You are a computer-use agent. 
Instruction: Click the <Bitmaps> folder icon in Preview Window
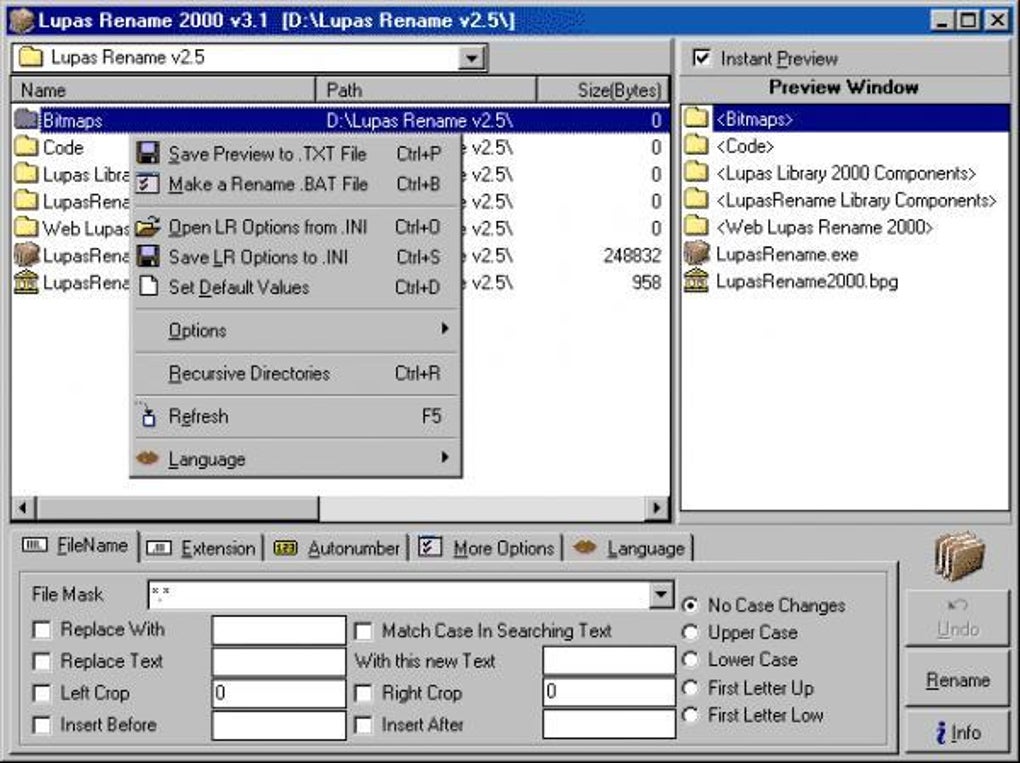pyautogui.click(x=696, y=118)
